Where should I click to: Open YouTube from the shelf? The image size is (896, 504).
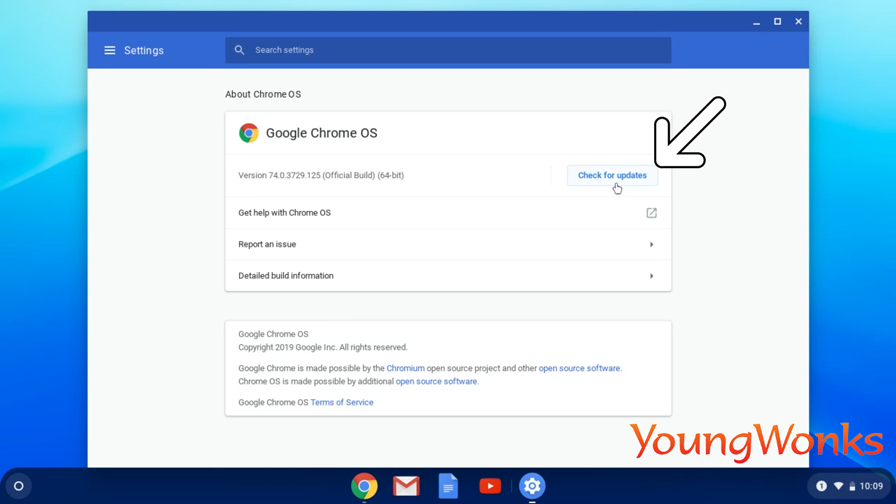click(x=490, y=486)
